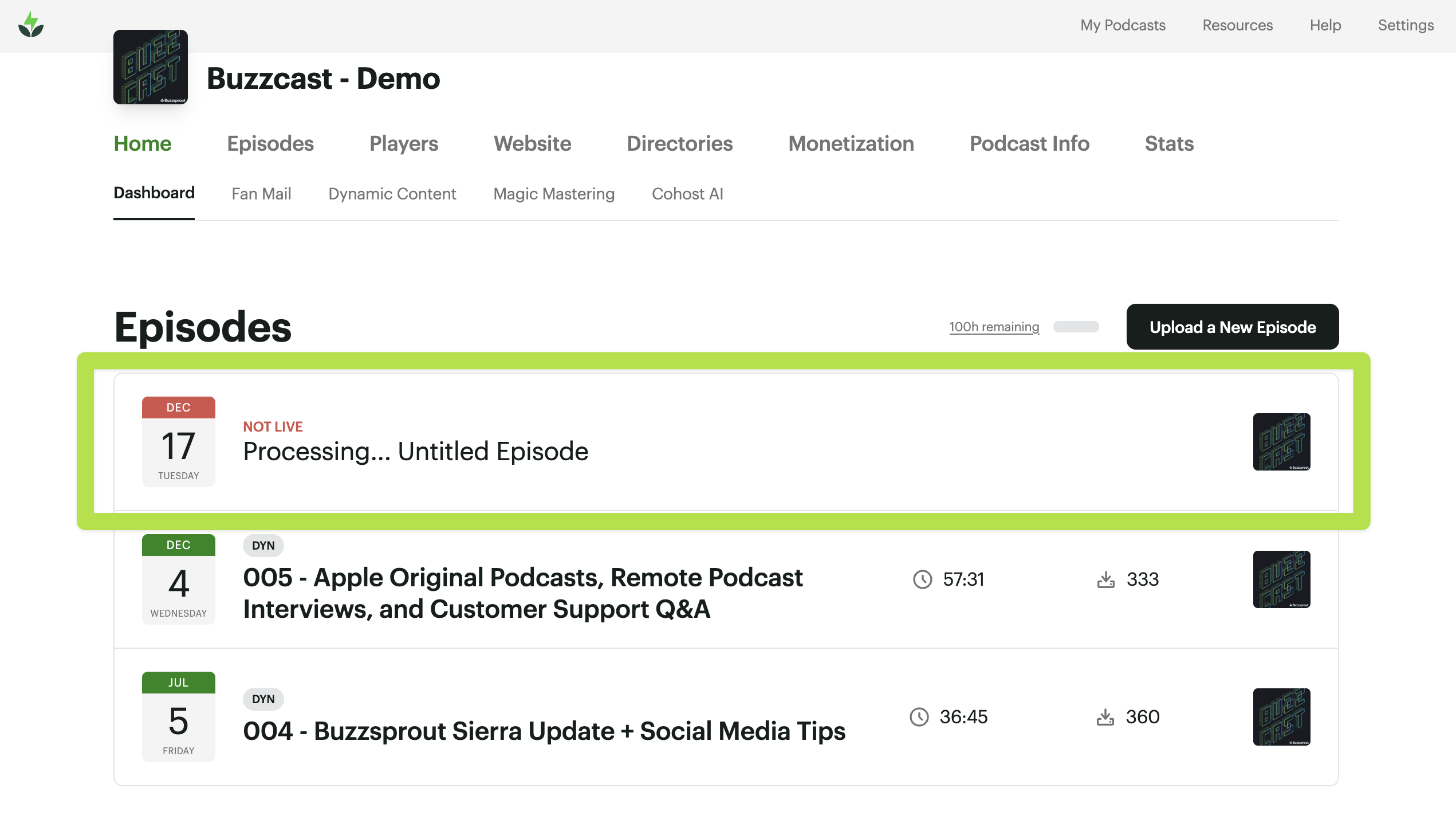Viewport: 1456px width, 823px height.
Task: Click the downloads icon on episode 004
Action: click(x=1105, y=717)
